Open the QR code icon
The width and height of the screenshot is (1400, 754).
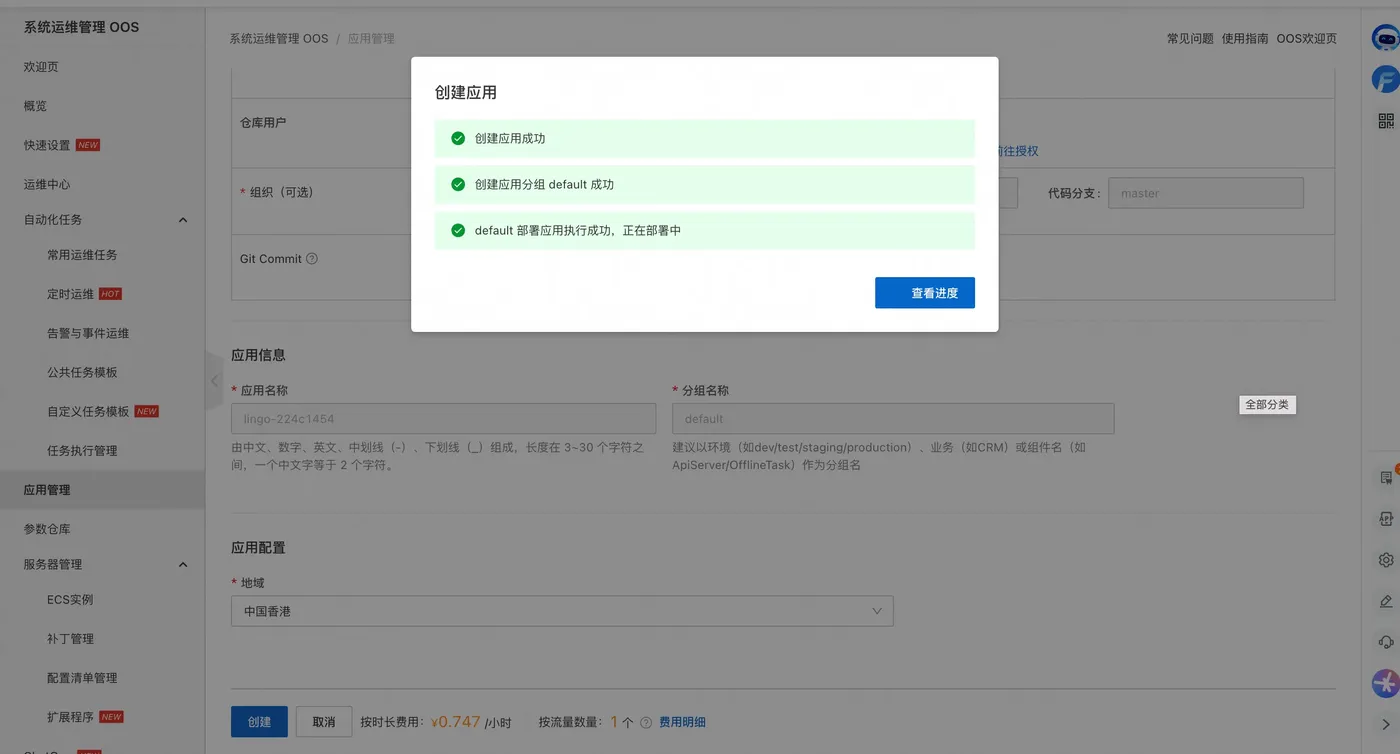click(1386, 121)
